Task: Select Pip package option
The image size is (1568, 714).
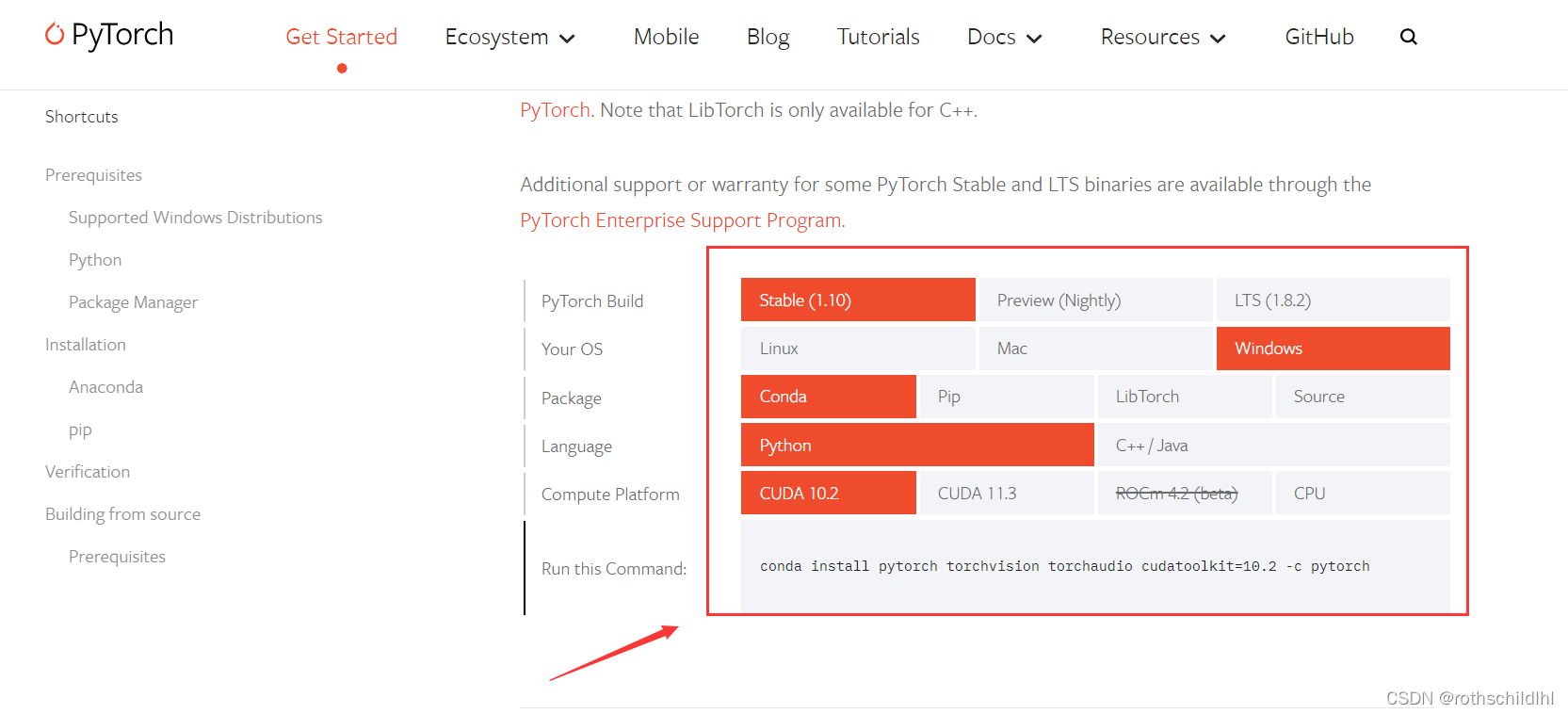Action: (x=1007, y=397)
